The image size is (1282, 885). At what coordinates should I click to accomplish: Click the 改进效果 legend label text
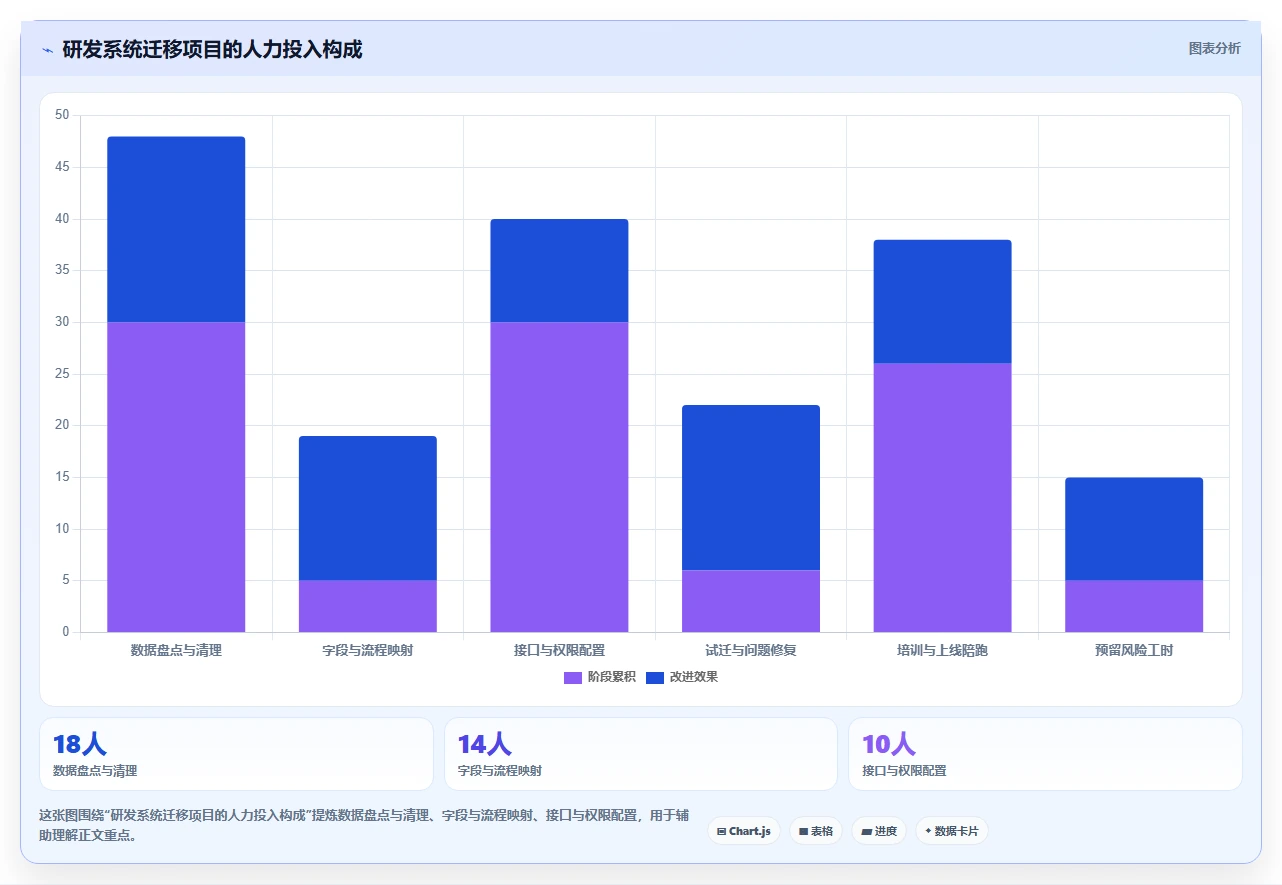694,677
